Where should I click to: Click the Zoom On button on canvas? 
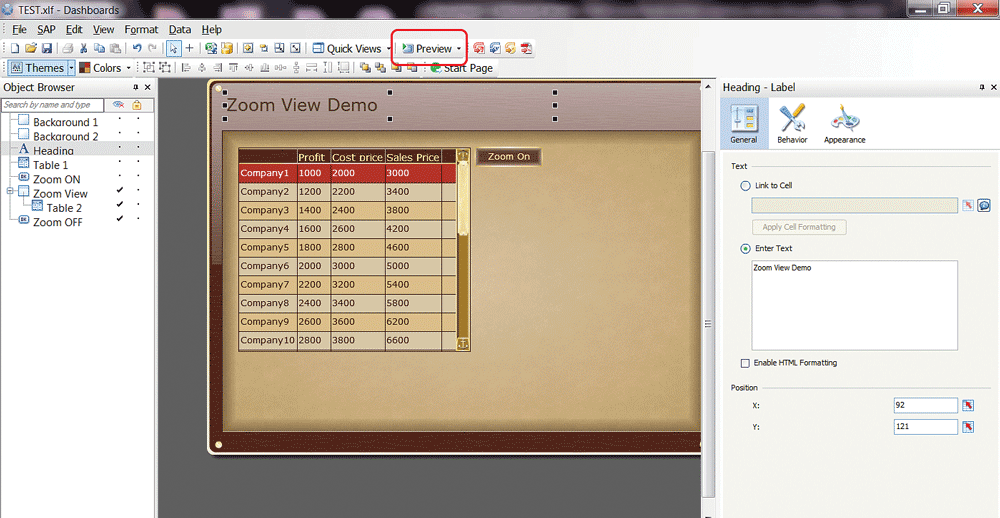[x=509, y=157]
